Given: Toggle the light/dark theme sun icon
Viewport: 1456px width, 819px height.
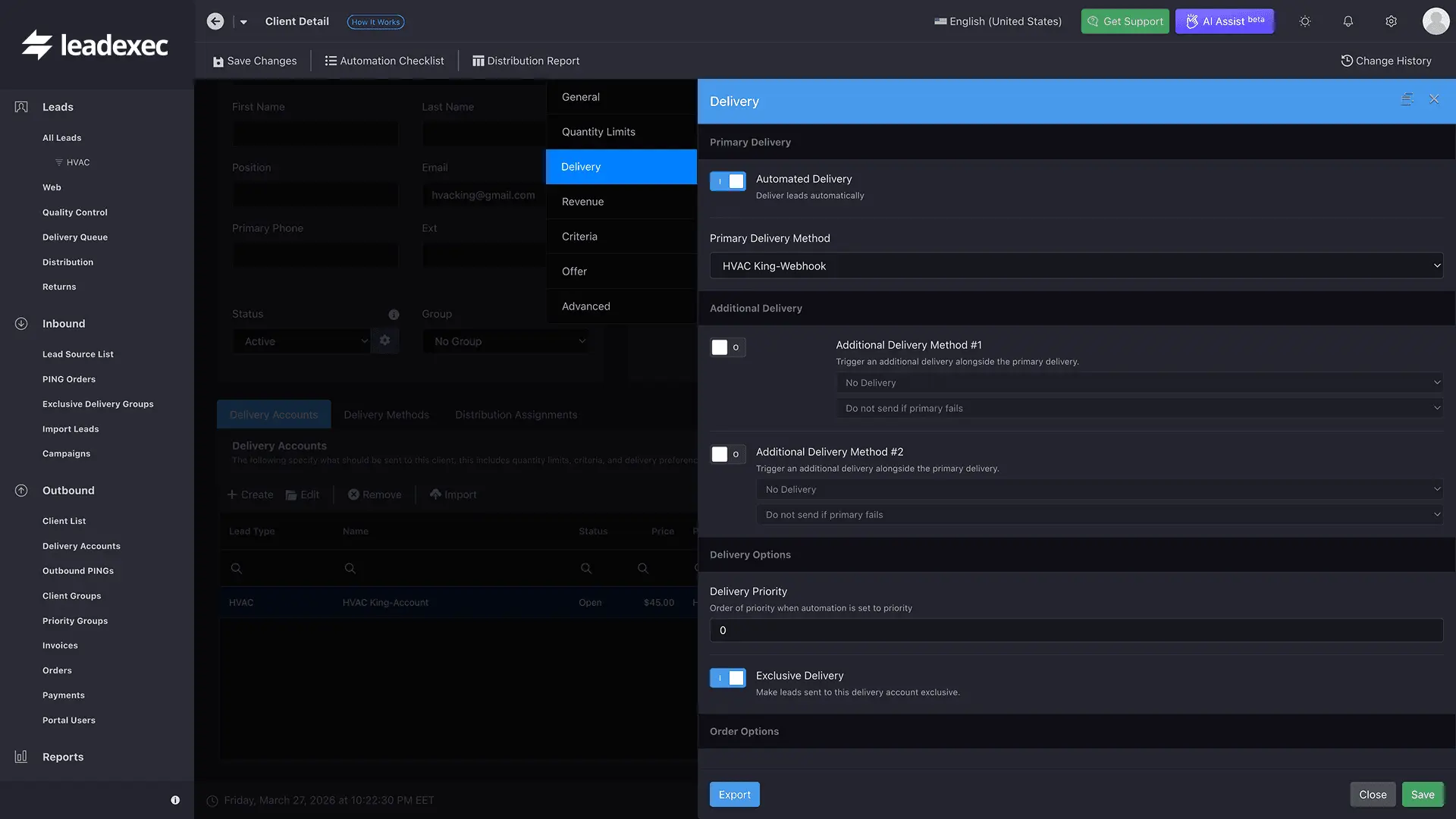Looking at the screenshot, I should coord(1305,21).
